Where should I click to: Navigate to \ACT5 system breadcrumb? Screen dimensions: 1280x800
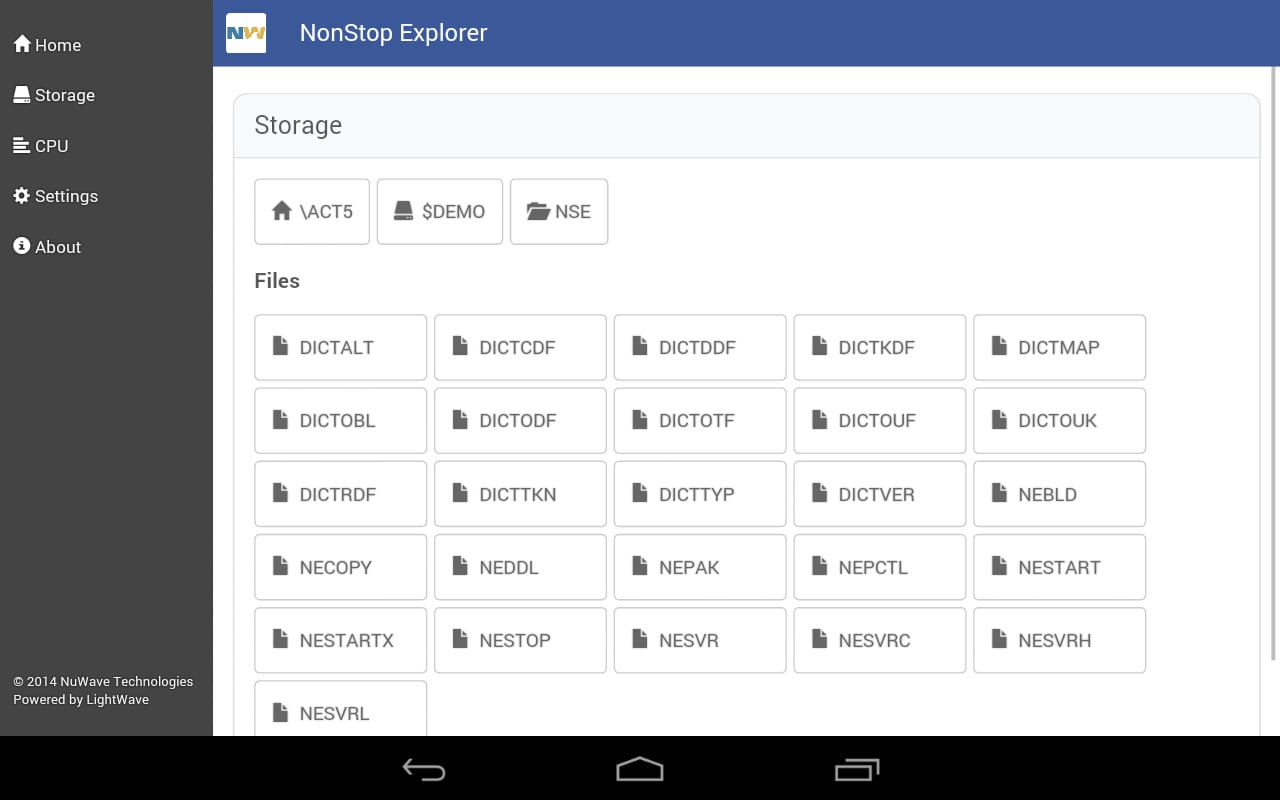[x=312, y=211]
